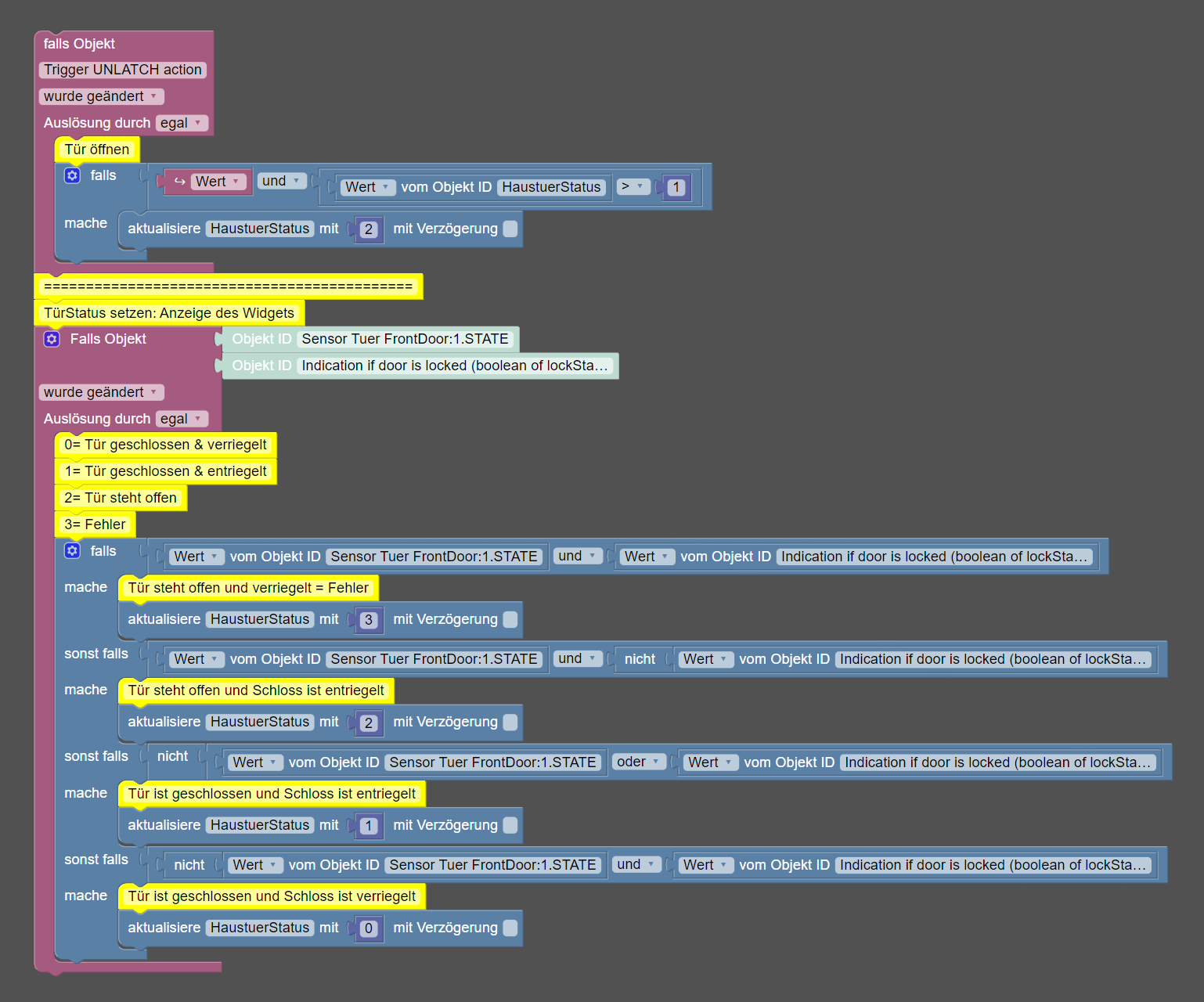Open Wert dropdown of first falls sensor condition

pyautogui.click(x=196, y=557)
